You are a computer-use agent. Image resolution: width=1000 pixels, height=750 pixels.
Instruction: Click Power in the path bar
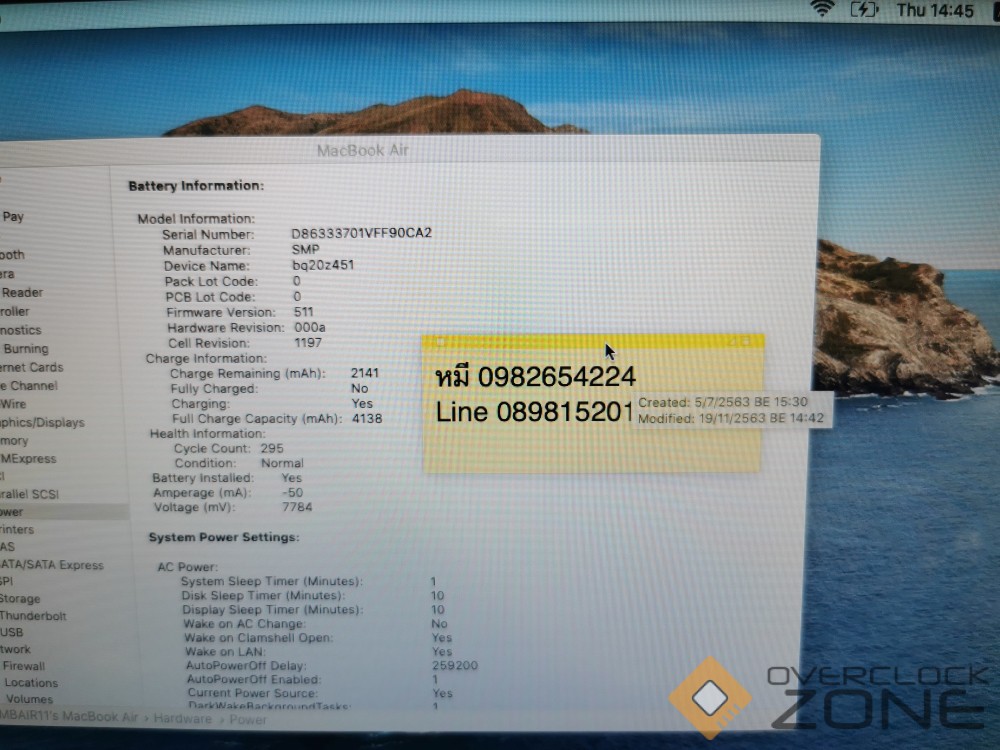point(247,719)
